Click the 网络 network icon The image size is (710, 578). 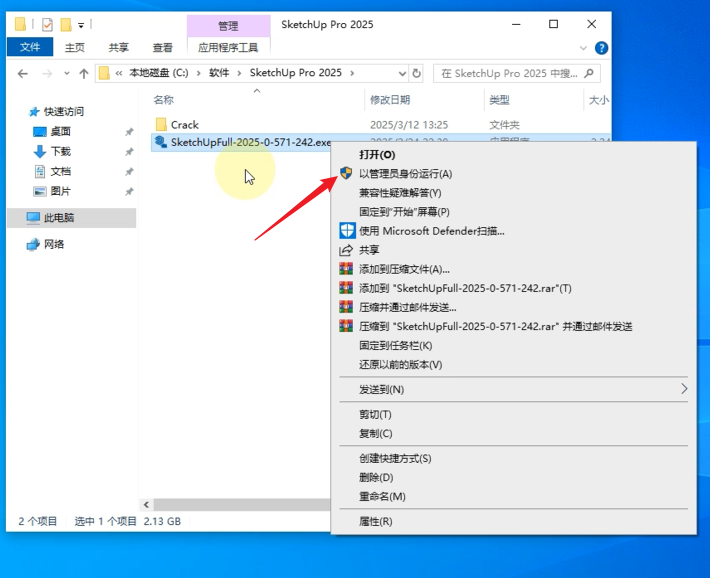click(33, 245)
